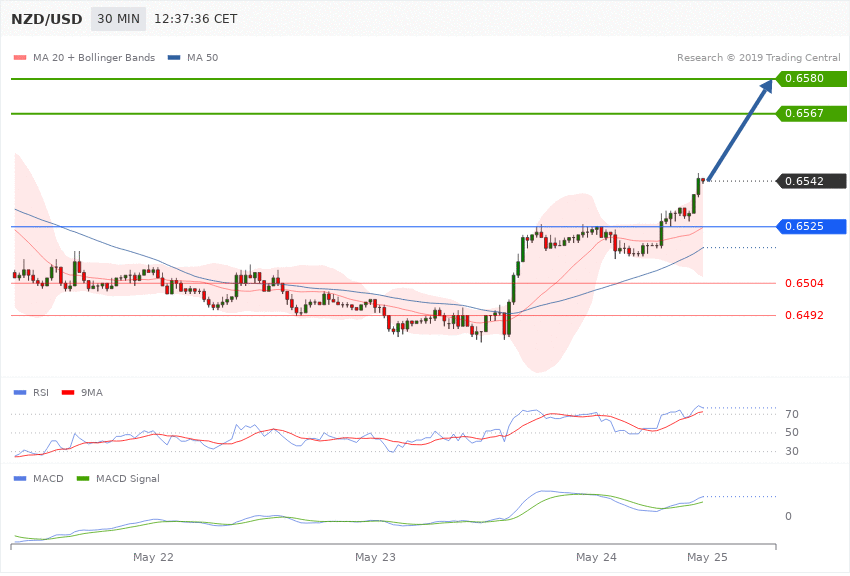Click the MA 20 + Bollinger Bands legend label
Viewport: 850px width, 576px height.
[94, 57]
